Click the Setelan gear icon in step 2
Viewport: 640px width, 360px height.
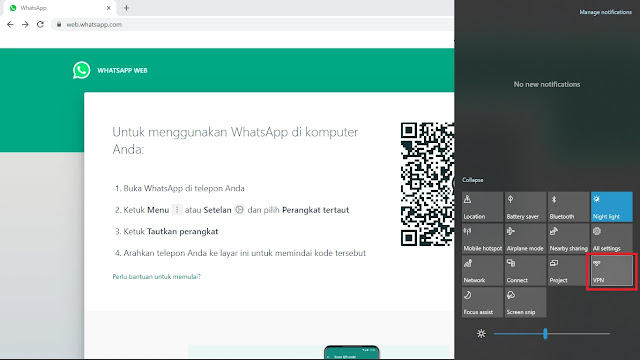pos(239,210)
